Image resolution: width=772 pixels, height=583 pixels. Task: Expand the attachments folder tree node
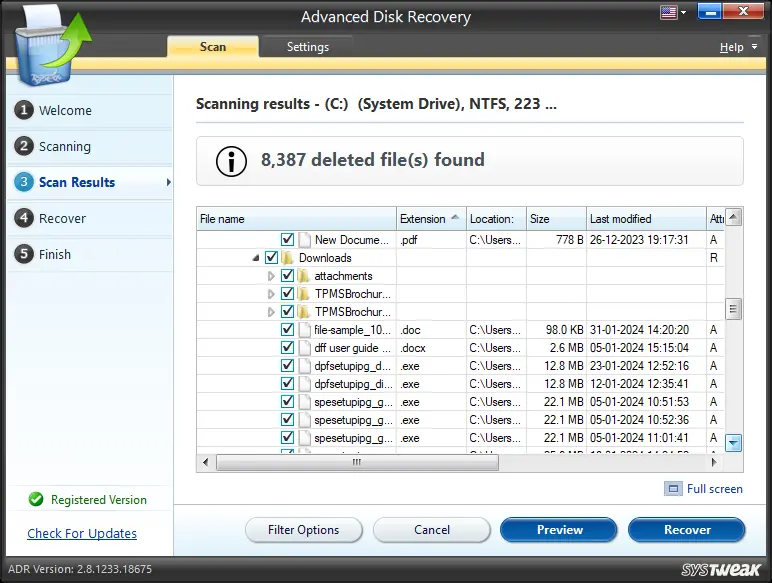(x=271, y=276)
